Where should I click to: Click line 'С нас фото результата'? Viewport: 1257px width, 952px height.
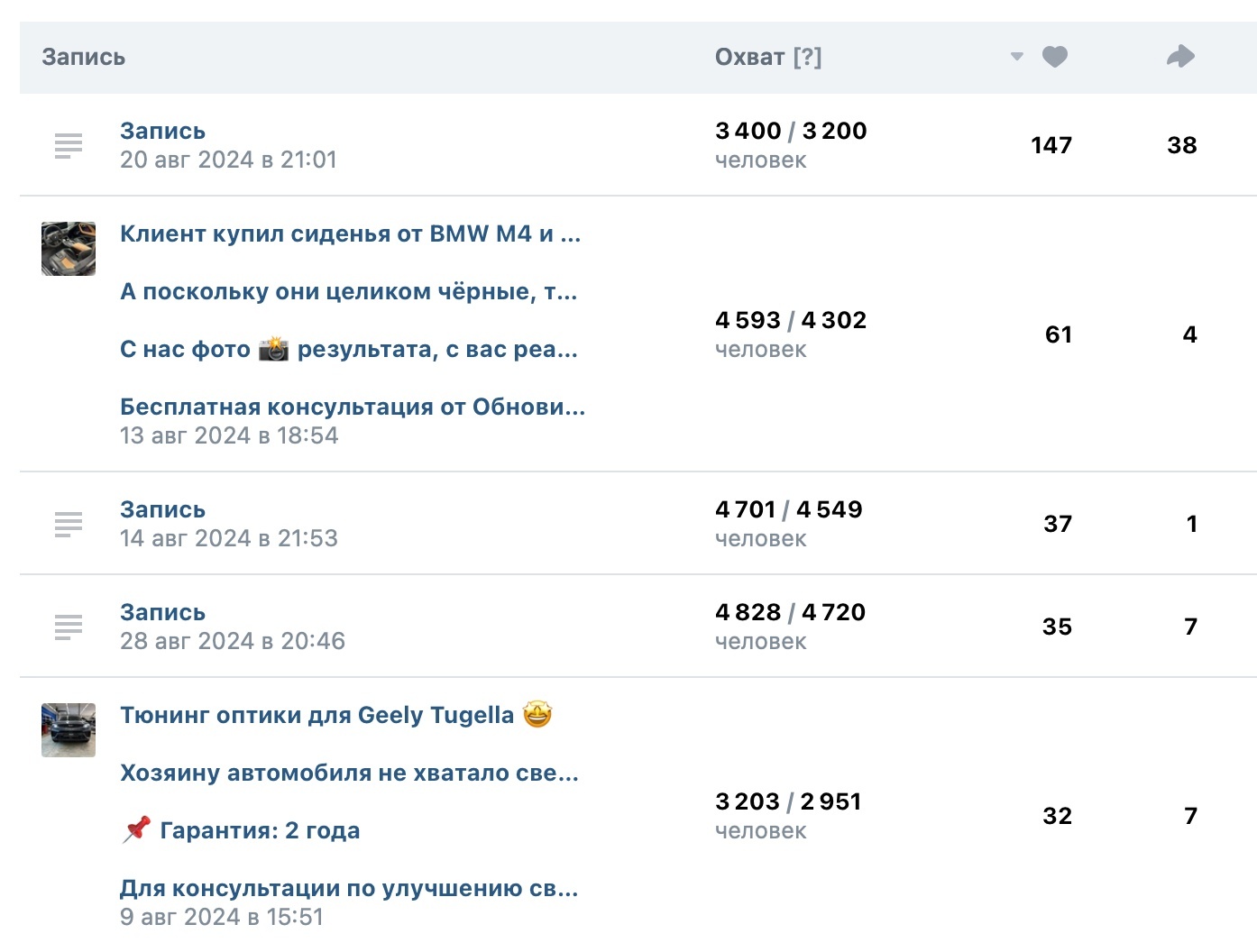349,349
